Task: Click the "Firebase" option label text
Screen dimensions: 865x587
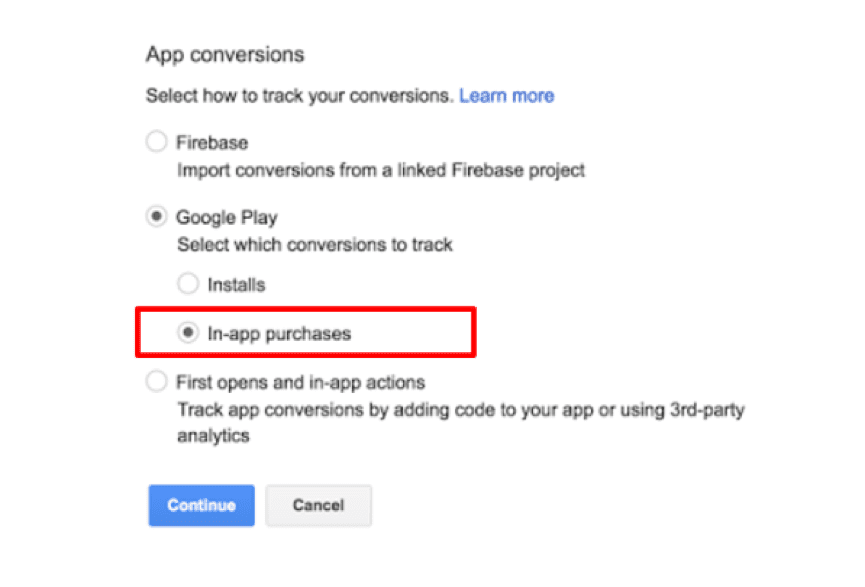Action: tap(211, 142)
